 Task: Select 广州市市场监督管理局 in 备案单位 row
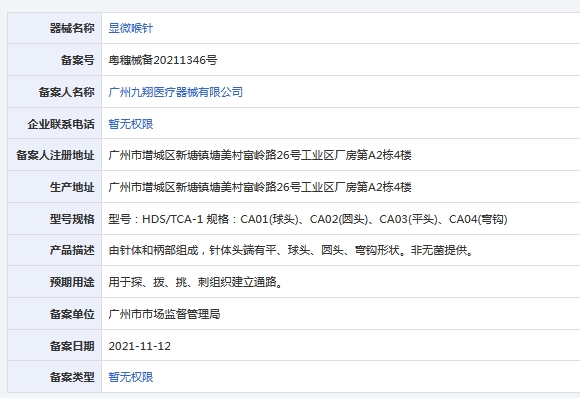click(x=164, y=314)
